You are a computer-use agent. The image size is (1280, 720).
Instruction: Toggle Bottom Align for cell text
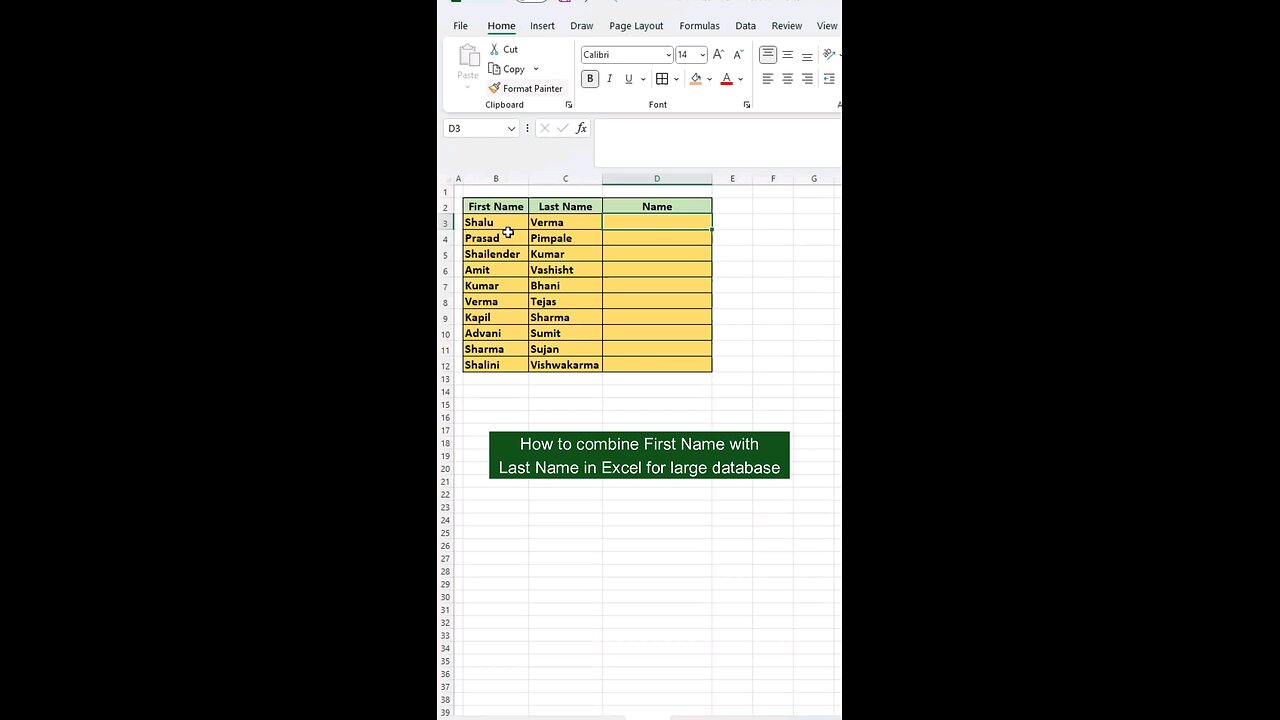click(x=807, y=55)
